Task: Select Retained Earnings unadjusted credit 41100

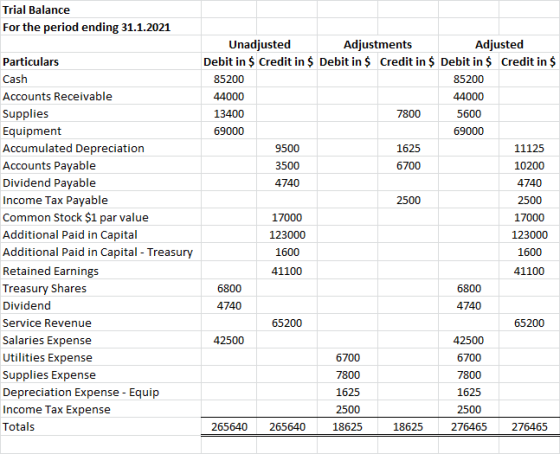Action: (287, 271)
